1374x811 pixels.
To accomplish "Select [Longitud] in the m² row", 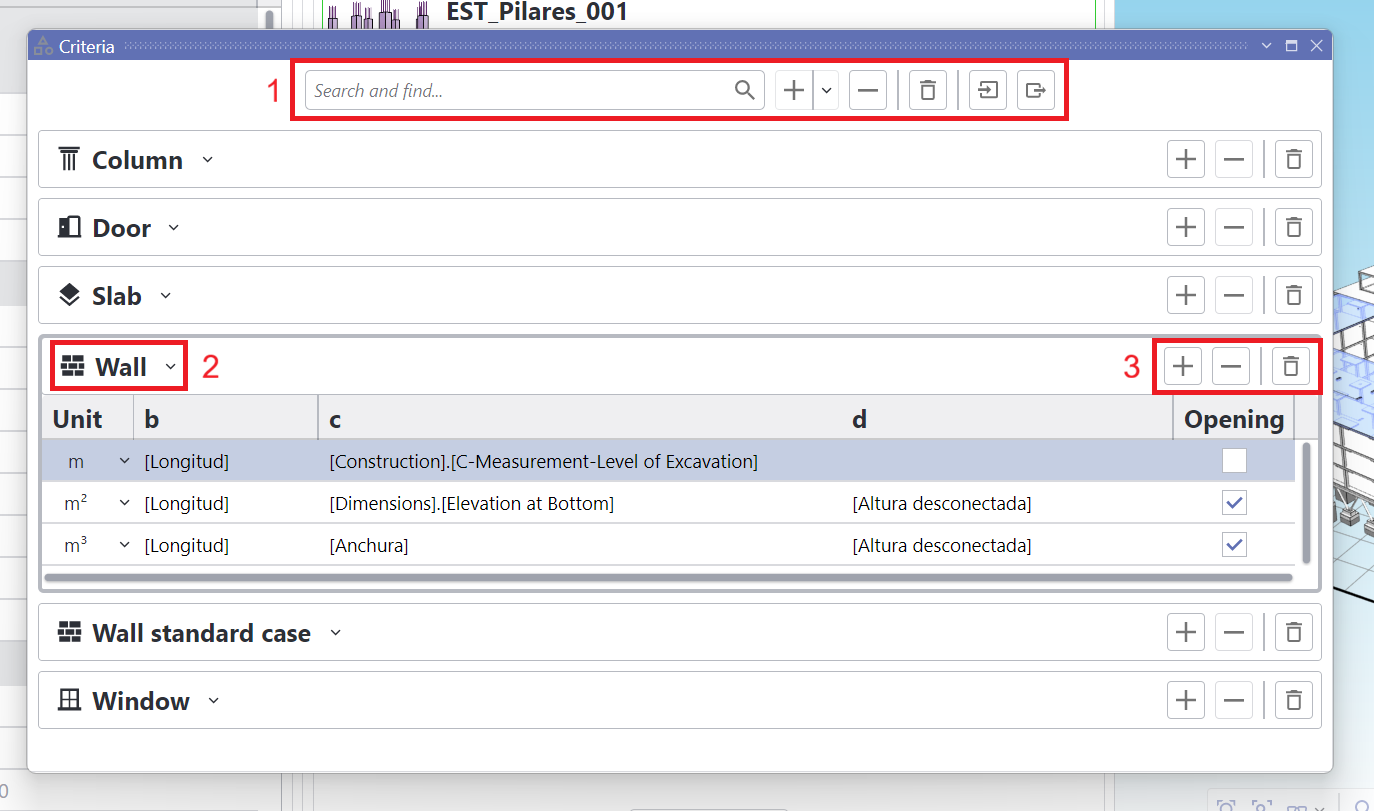I will coord(187,504).
